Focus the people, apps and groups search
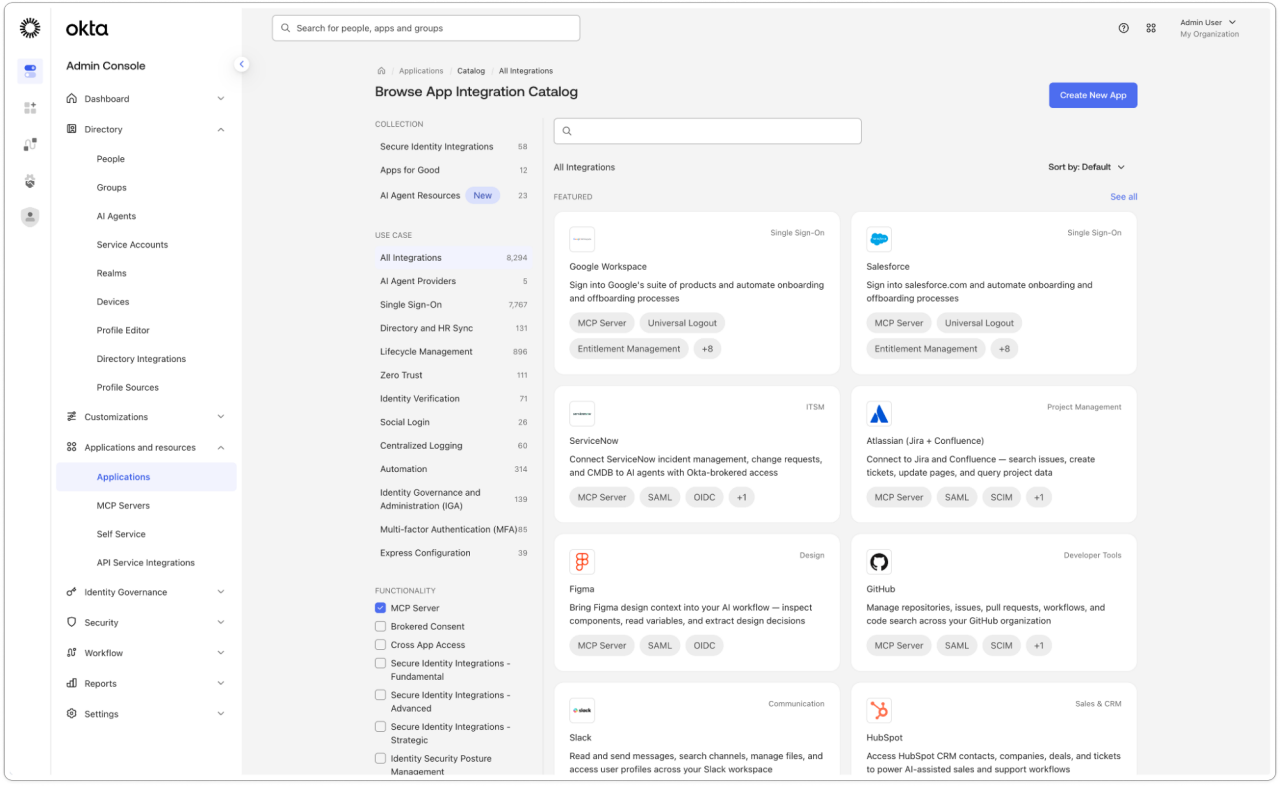Screen dimensions: 1280x786 [x=426, y=28]
